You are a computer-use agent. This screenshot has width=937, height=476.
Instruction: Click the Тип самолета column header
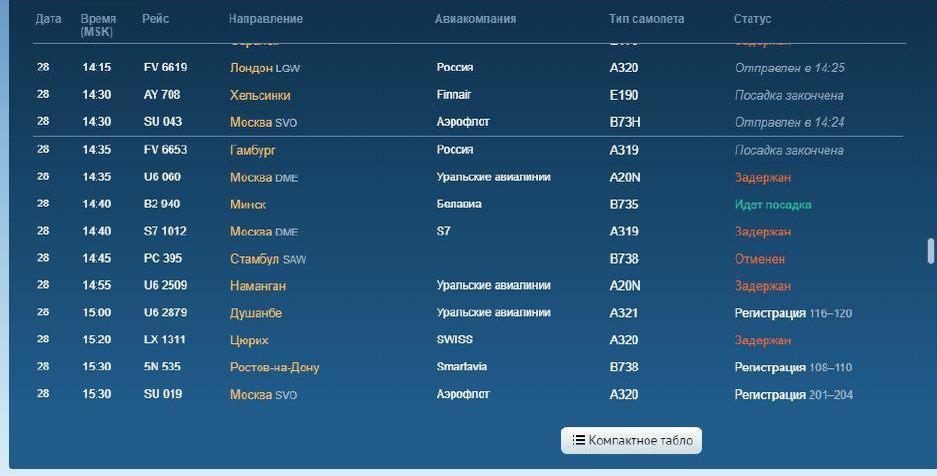tap(647, 19)
